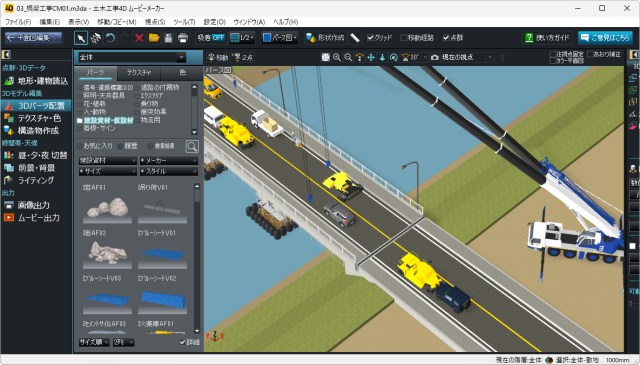Image resolution: width=640 pixels, height=365 pixels.
Task: Select the お気に入り radio button
Action: click(80, 146)
